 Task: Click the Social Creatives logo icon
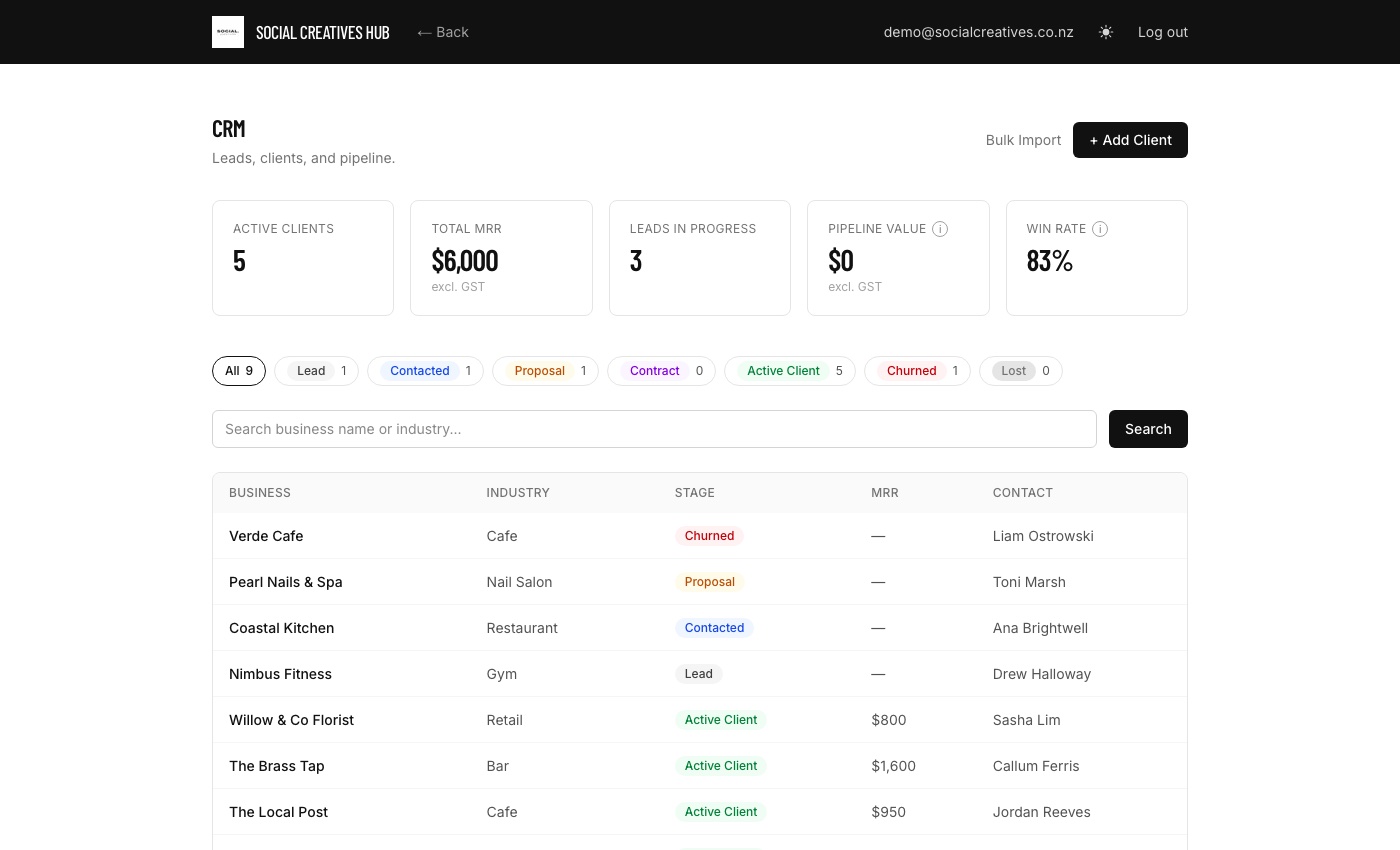tap(228, 32)
